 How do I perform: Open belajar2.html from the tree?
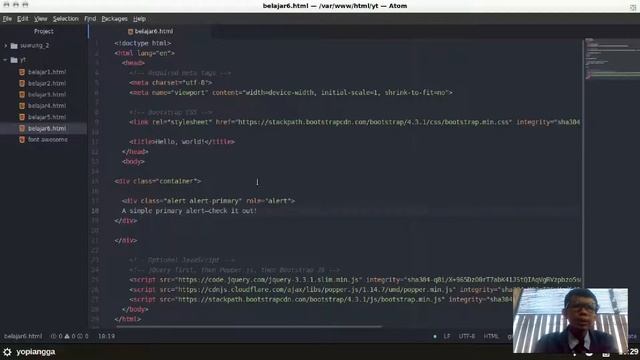click(47, 83)
